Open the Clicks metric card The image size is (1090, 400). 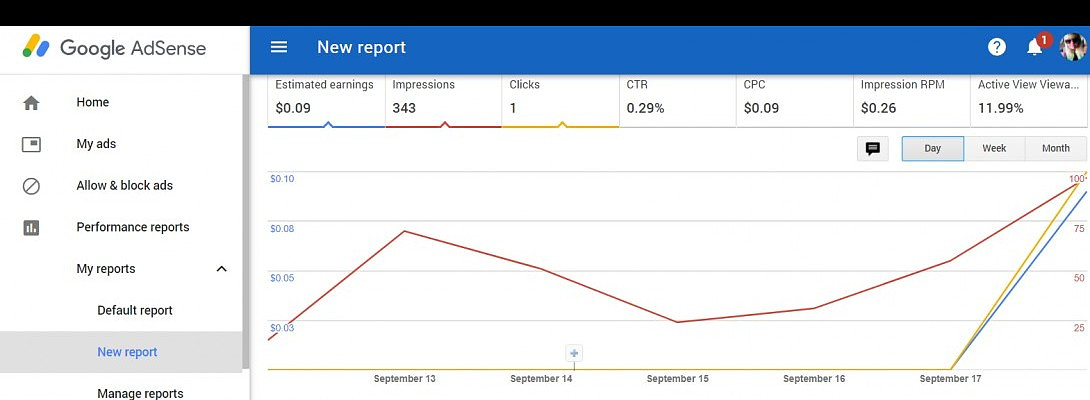tap(560, 98)
